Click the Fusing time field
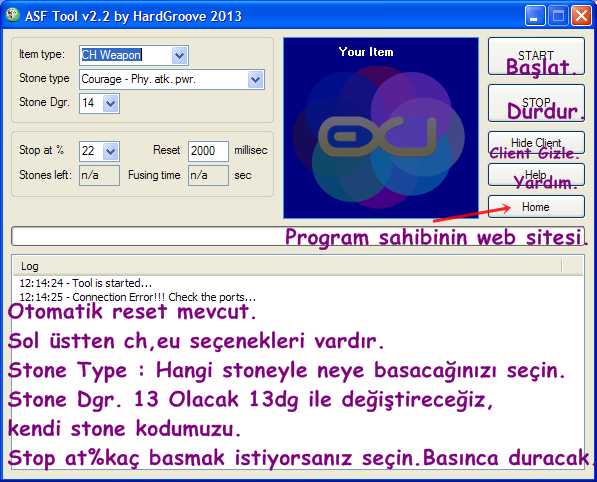597x482 pixels. [x=208, y=175]
